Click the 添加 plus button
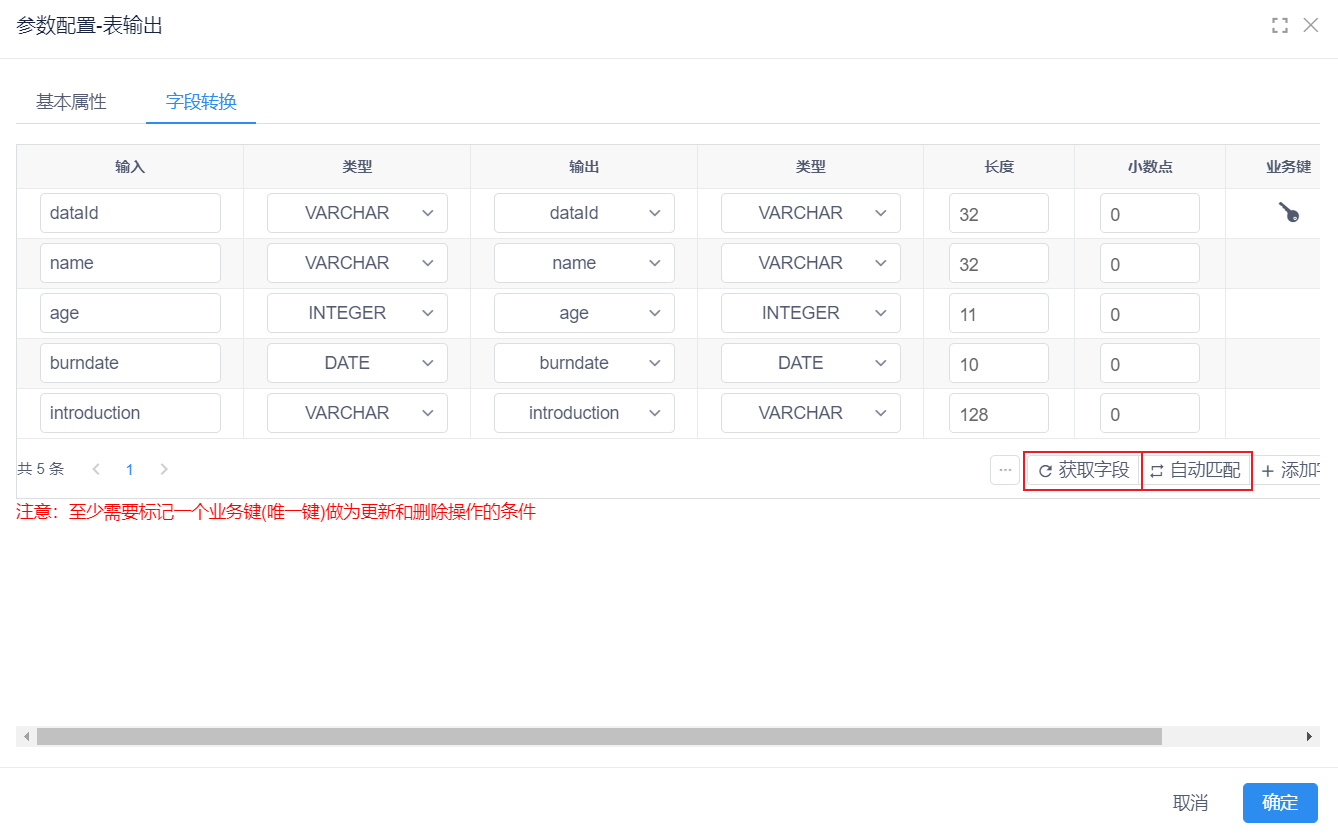Image resolution: width=1338 pixels, height=835 pixels. [1290, 470]
